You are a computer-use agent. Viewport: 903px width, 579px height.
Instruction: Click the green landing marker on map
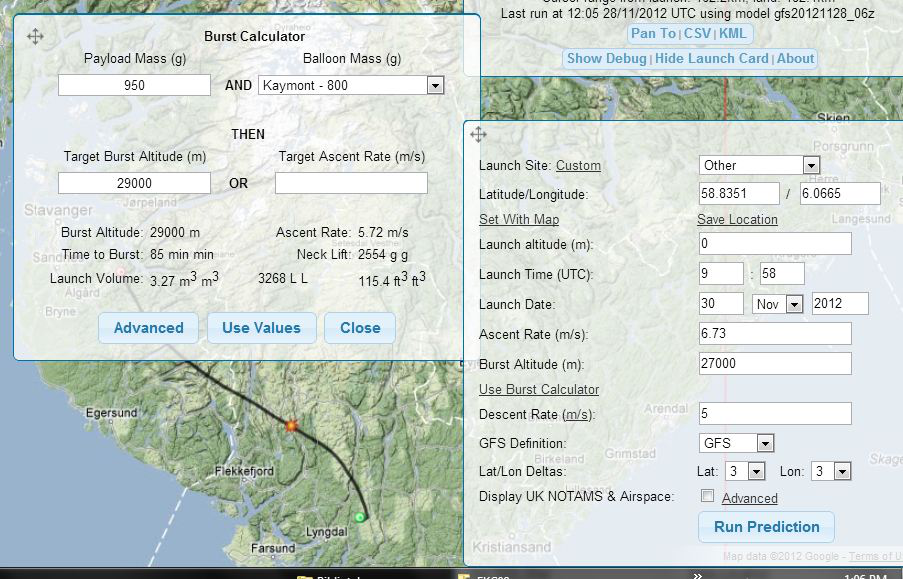click(x=360, y=517)
